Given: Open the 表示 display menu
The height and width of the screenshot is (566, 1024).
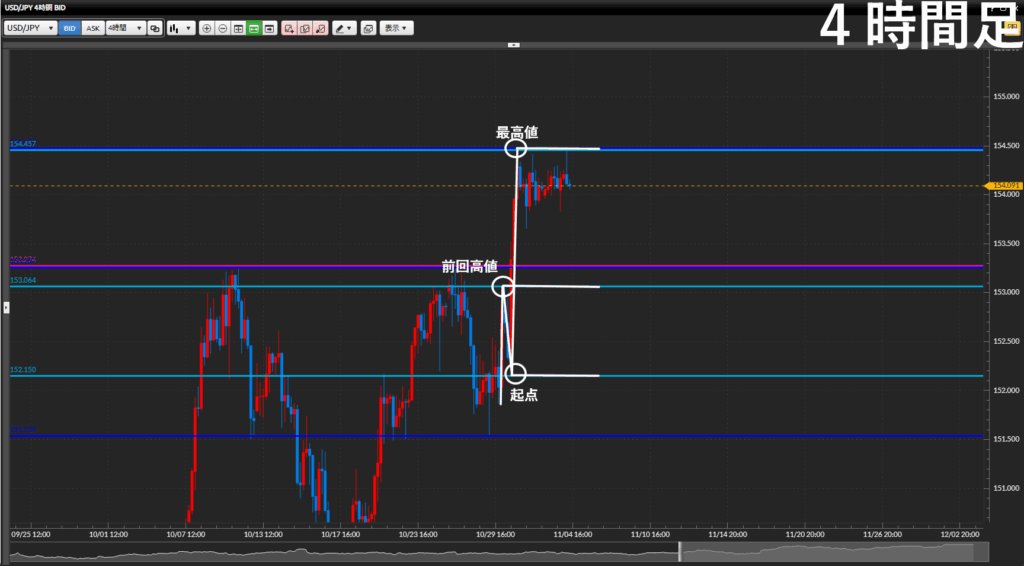Looking at the screenshot, I should click(x=396, y=29).
